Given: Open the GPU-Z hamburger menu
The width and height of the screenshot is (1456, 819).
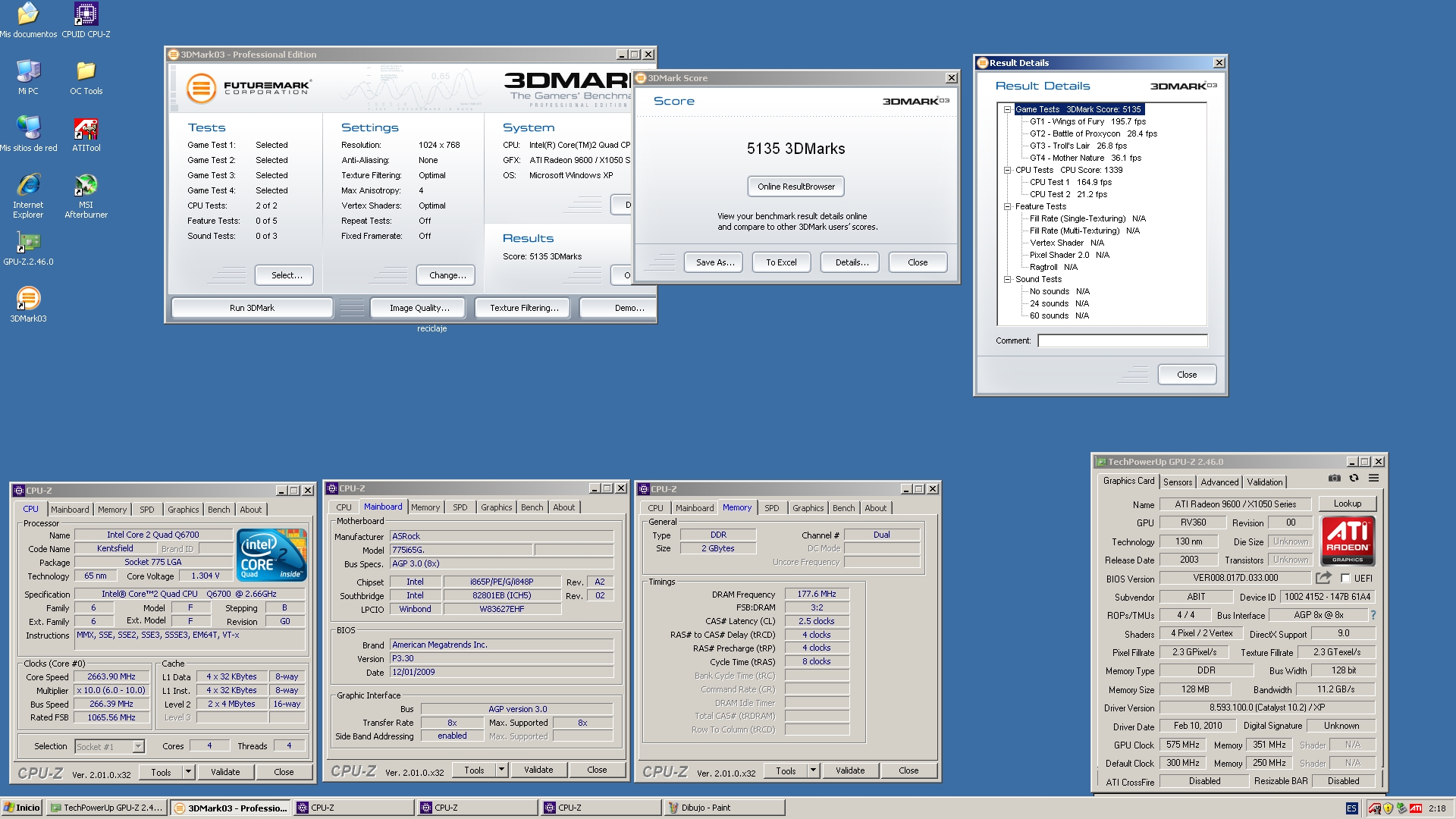Looking at the screenshot, I should coord(1373,479).
